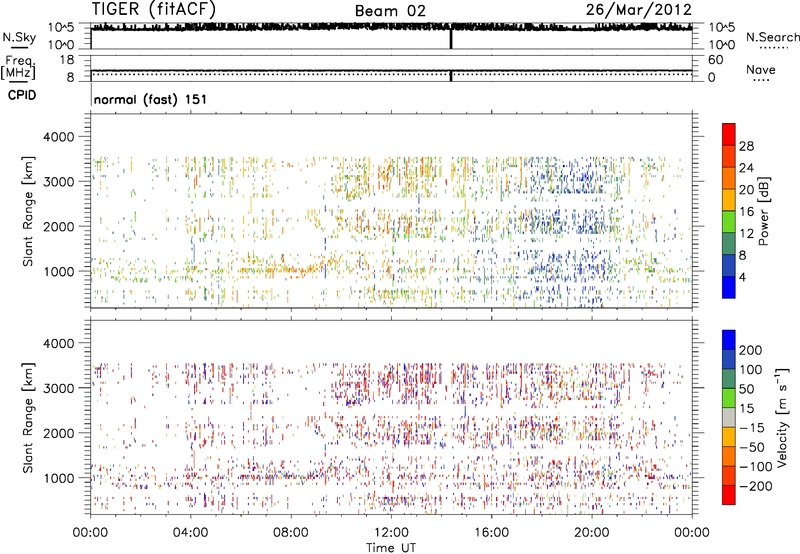Click the date '26/Mar/2012'

coord(638,9)
